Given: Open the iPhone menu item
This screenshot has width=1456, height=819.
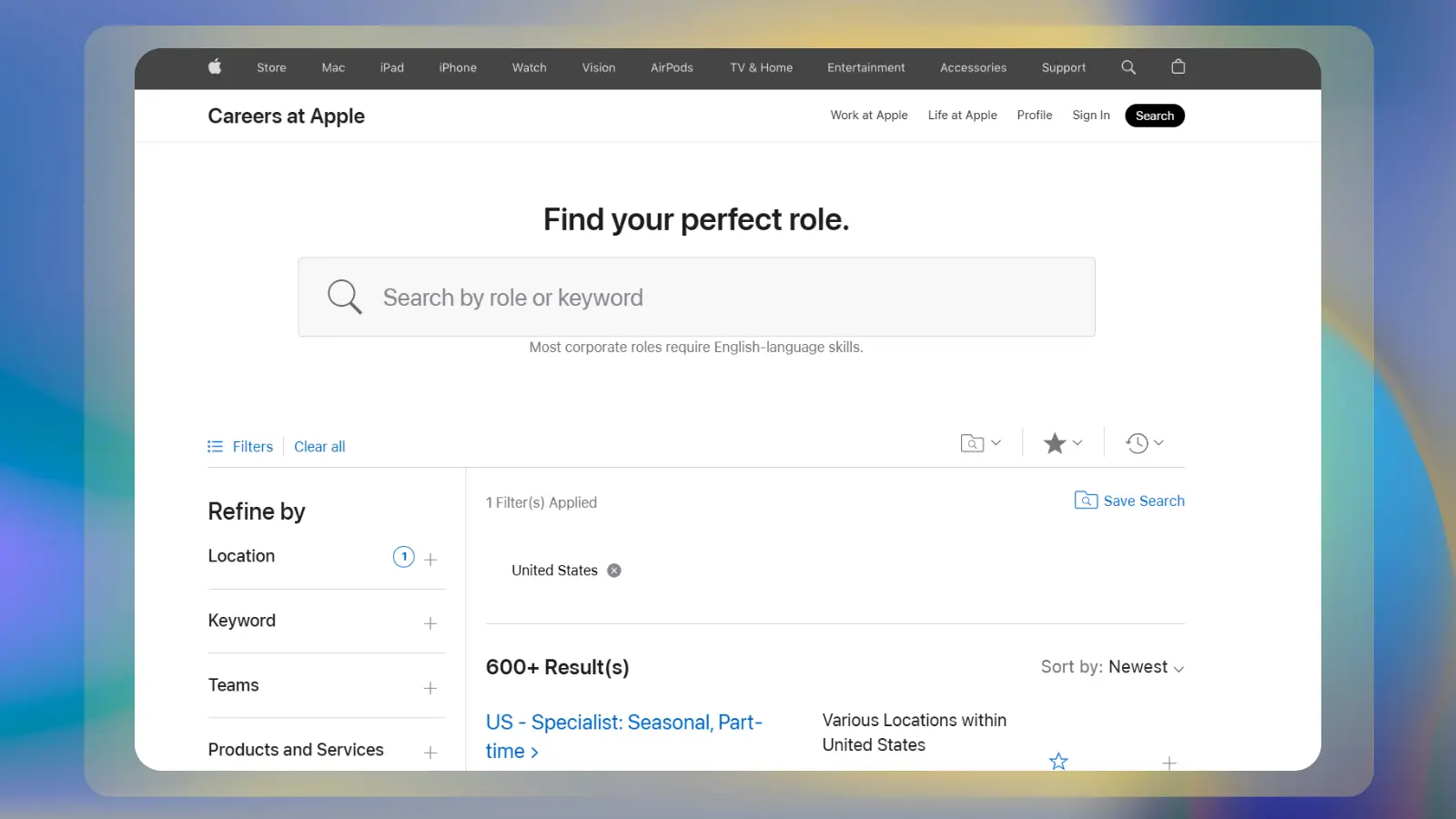Looking at the screenshot, I should [458, 67].
